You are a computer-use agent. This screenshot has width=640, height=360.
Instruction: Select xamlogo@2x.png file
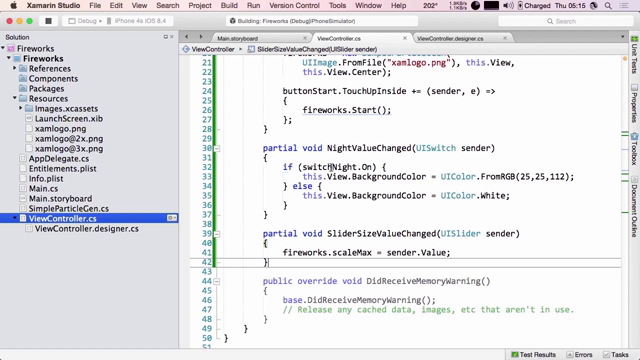pos(69,139)
